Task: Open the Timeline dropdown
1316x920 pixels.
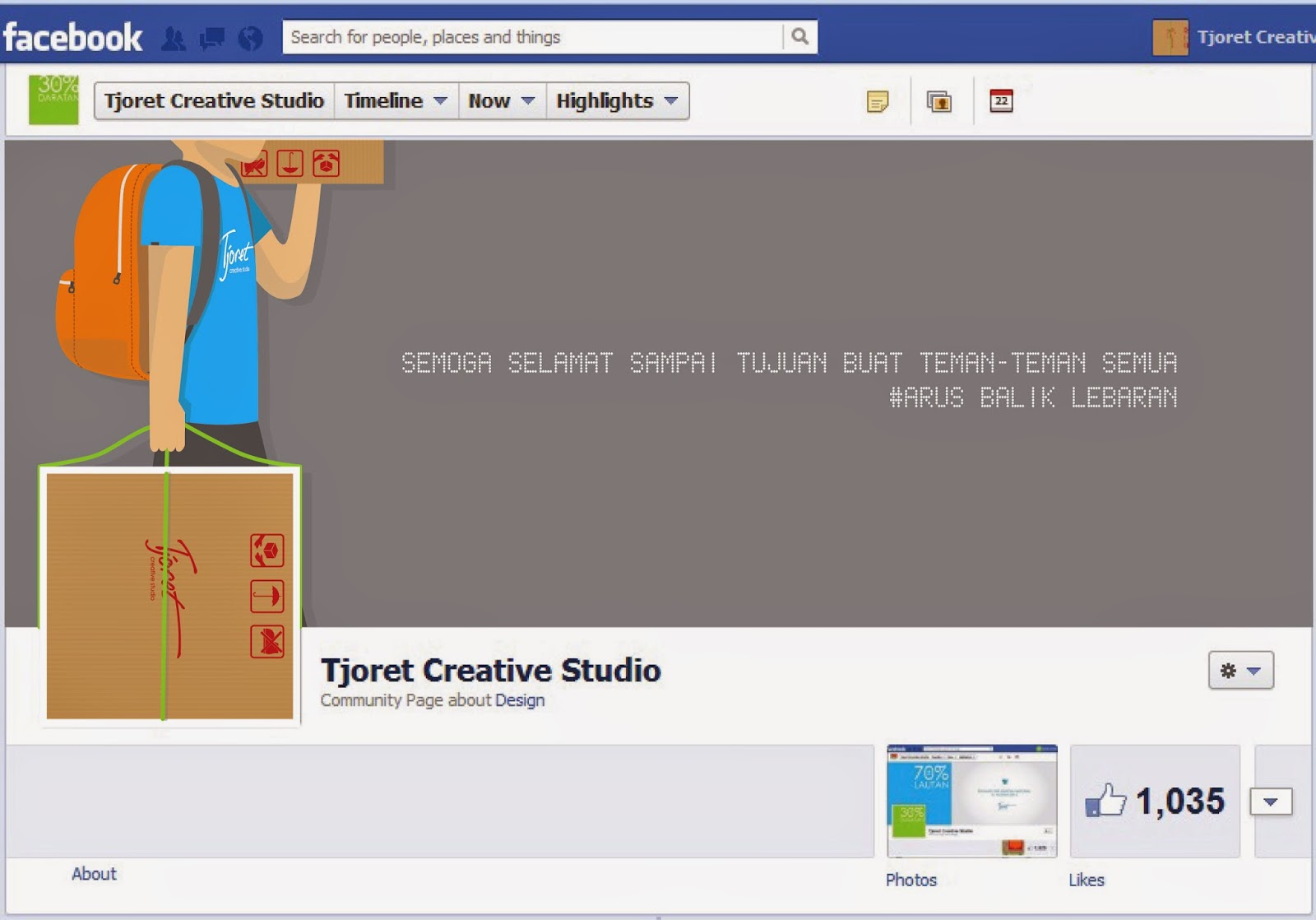Action: pos(396,100)
